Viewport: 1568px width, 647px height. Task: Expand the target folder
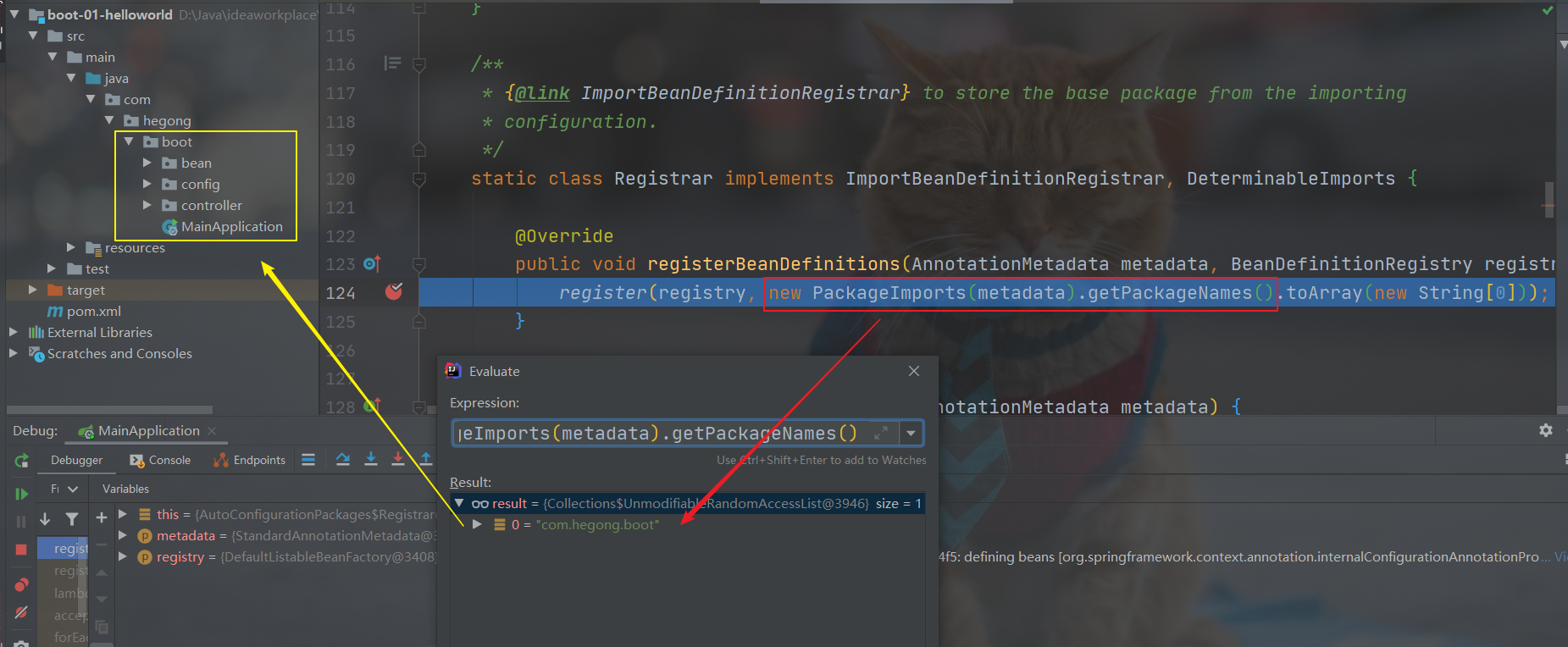[x=33, y=290]
